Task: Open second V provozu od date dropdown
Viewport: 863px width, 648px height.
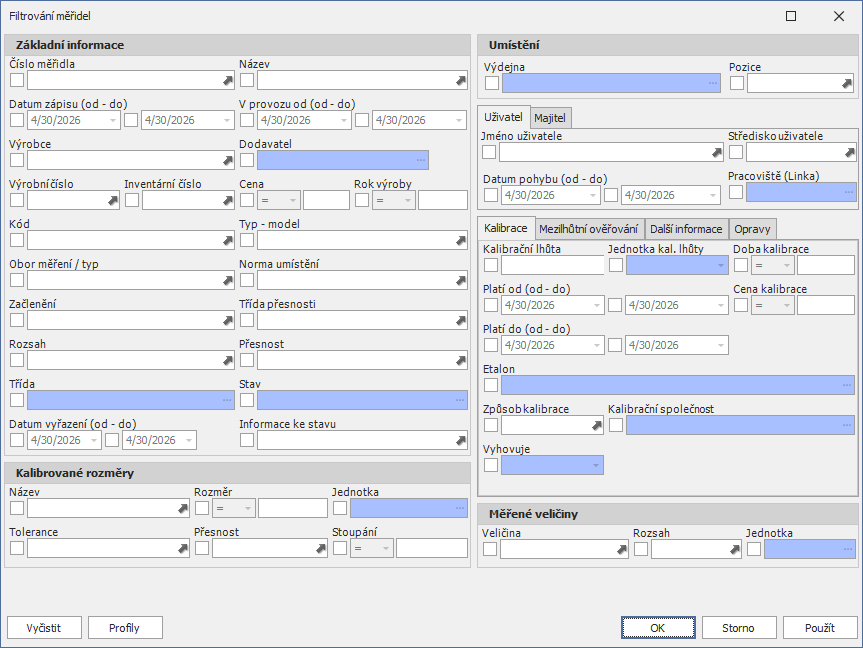Action: [459, 120]
